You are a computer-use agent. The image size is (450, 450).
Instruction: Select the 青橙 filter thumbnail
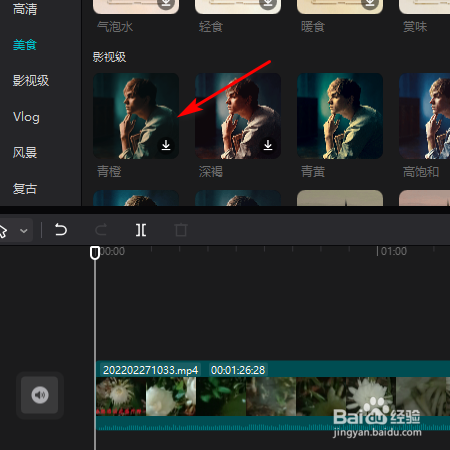(136, 116)
